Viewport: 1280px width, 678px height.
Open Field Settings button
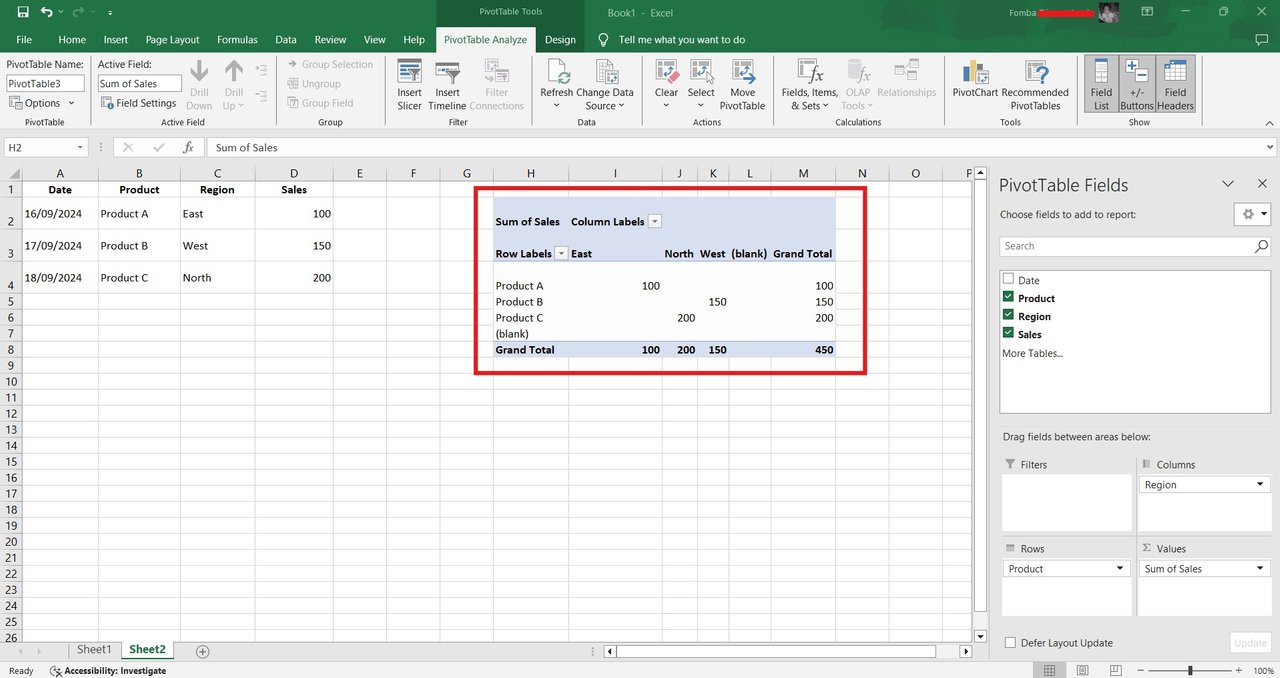point(138,103)
